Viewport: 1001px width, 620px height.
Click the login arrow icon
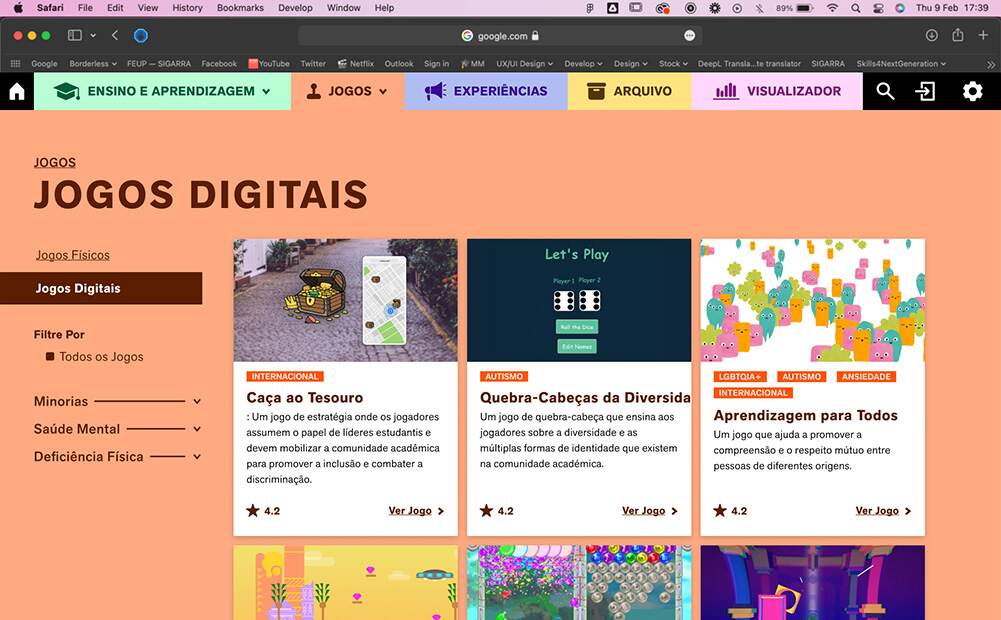(x=926, y=92)
